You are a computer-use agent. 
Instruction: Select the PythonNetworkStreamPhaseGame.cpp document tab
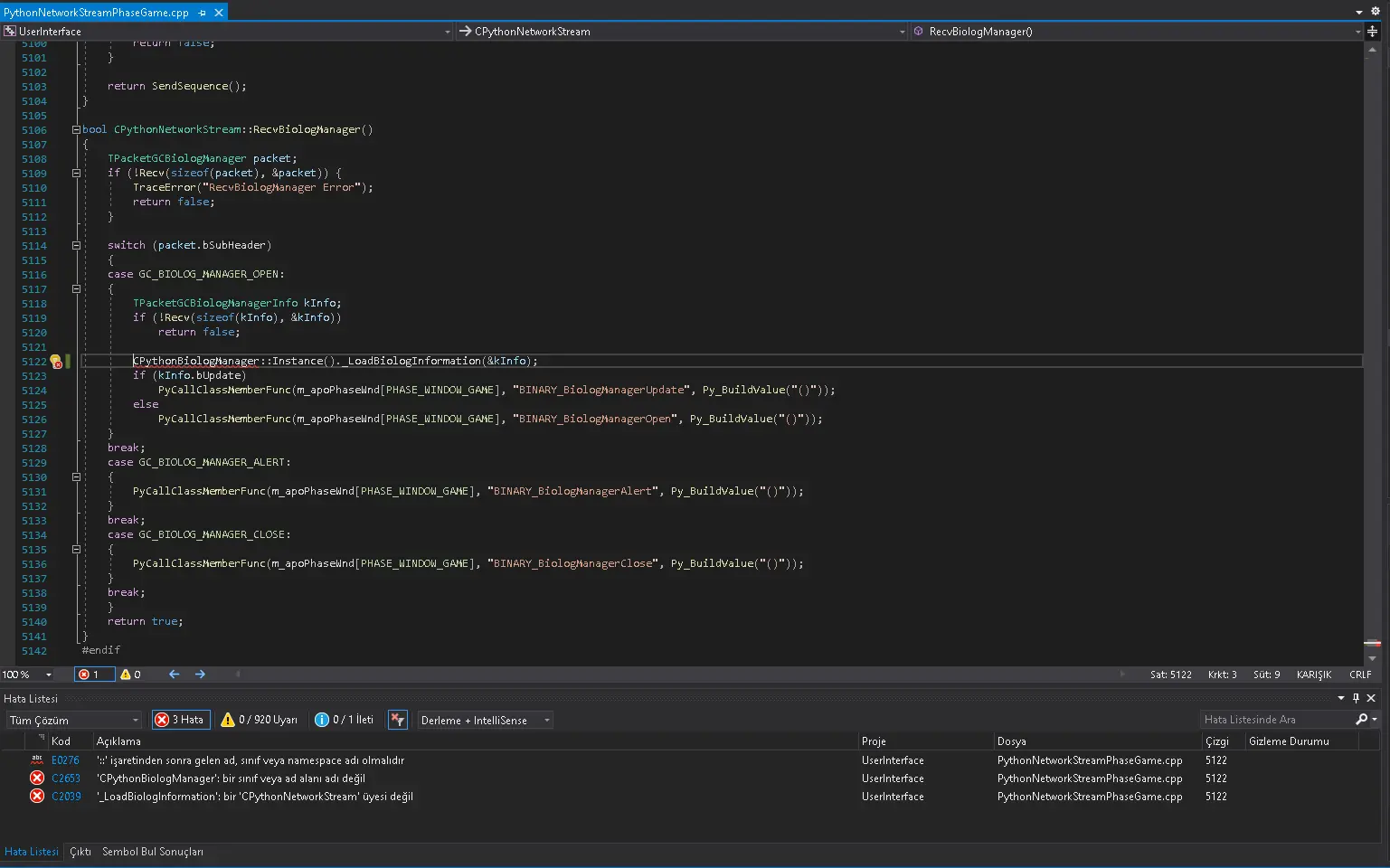96,13
